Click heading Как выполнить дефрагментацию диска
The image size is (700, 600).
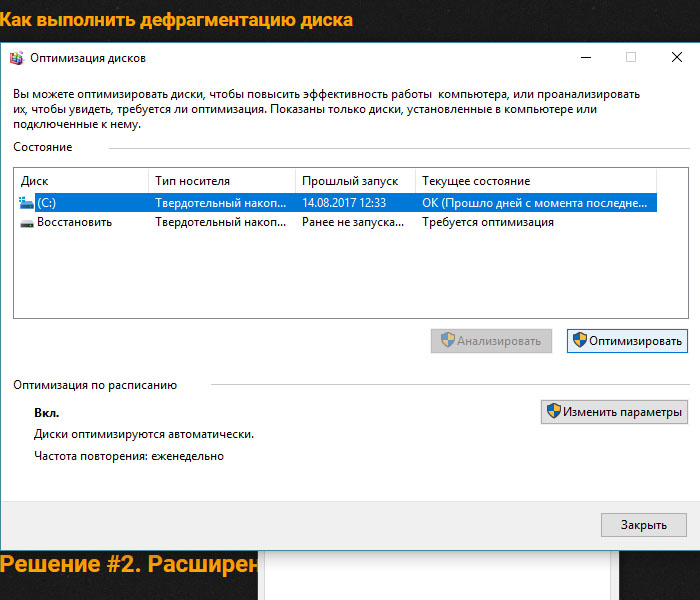(176, 20)
